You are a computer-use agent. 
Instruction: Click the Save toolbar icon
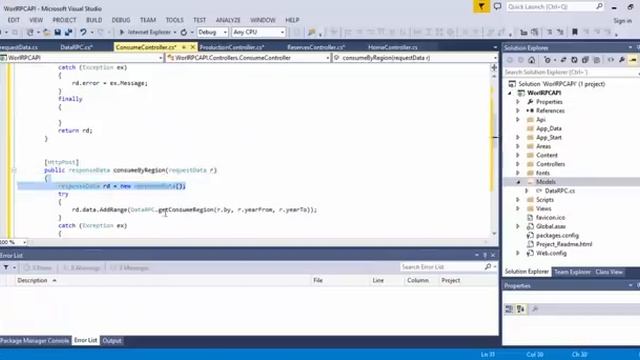tap(58, 32)
